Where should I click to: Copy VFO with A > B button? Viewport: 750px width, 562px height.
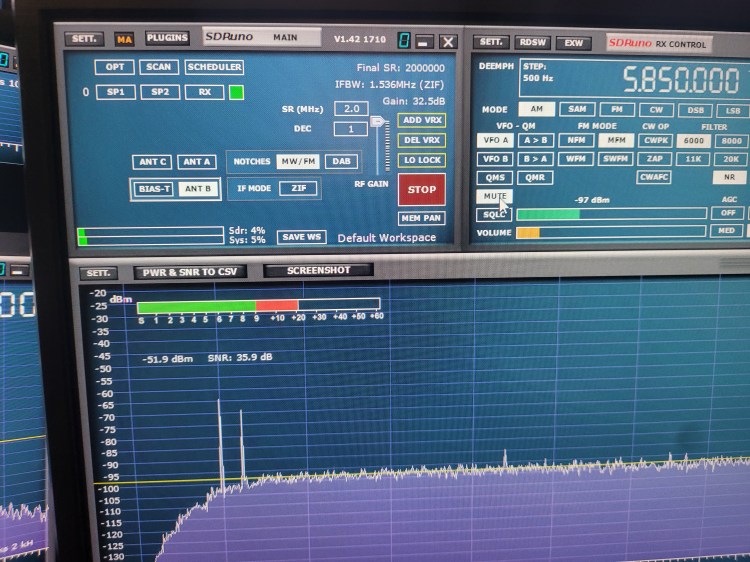[x=536, y=140]
